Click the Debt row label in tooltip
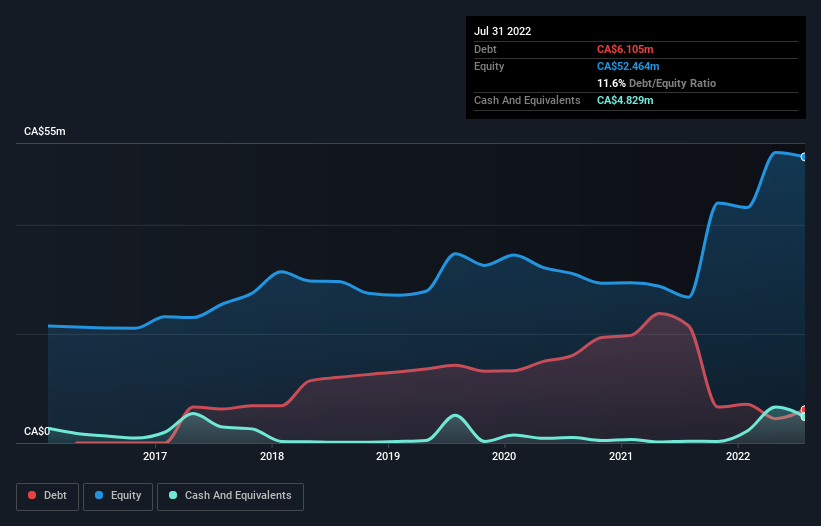 click(485, 49)
